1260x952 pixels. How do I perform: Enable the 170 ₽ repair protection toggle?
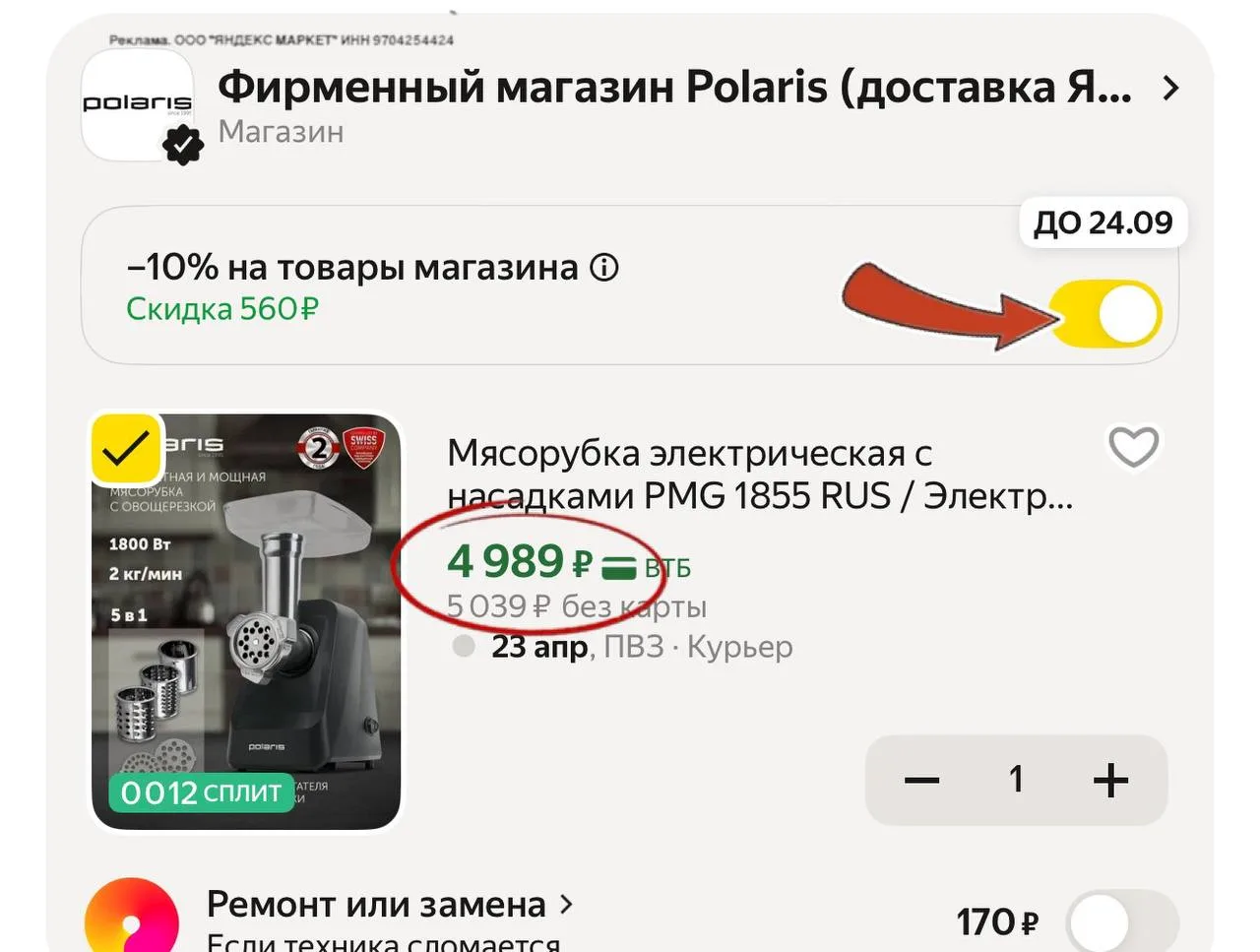(1122, 922)
